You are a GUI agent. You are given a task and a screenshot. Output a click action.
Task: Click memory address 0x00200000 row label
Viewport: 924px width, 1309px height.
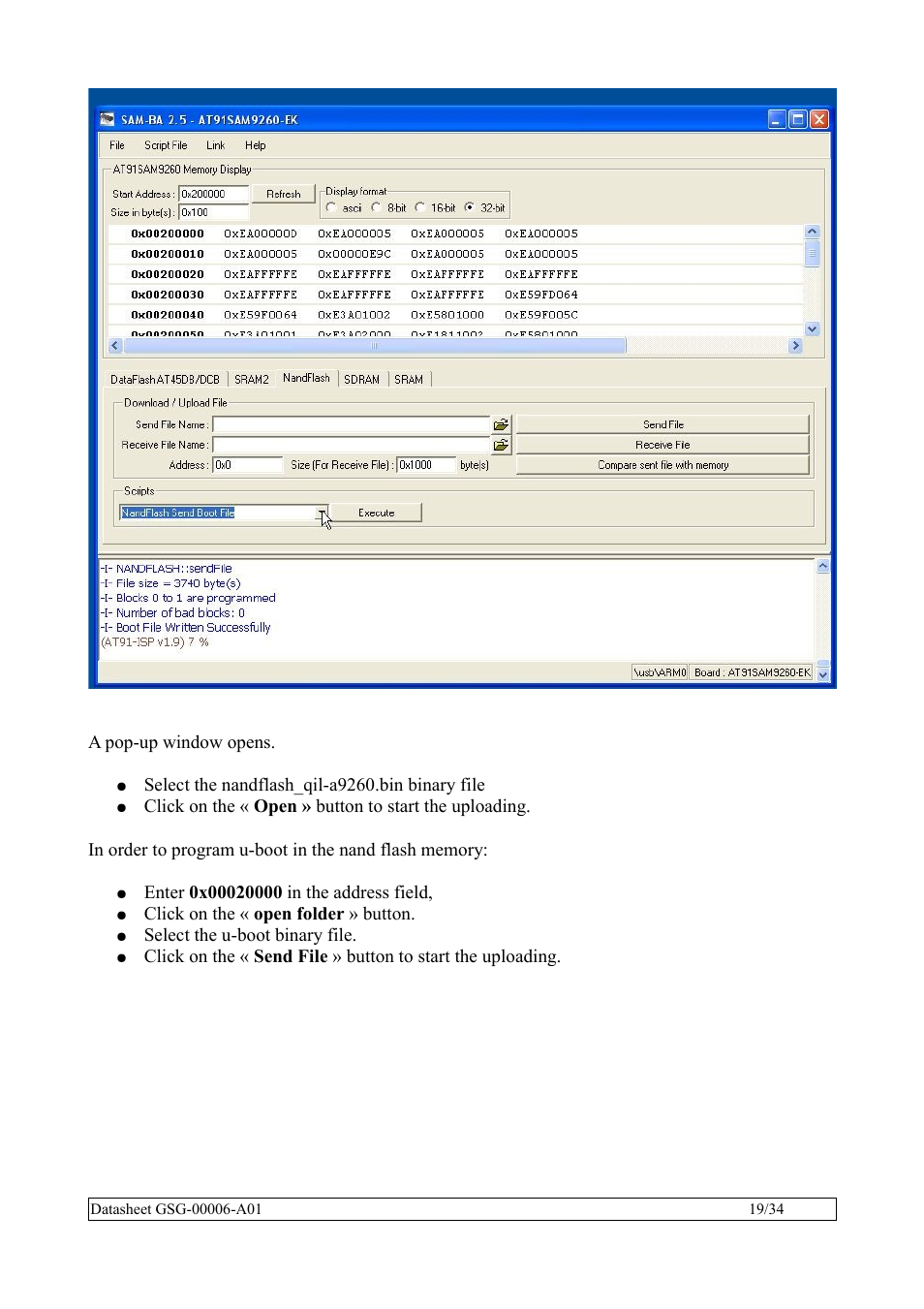click(x=168, y=234)
